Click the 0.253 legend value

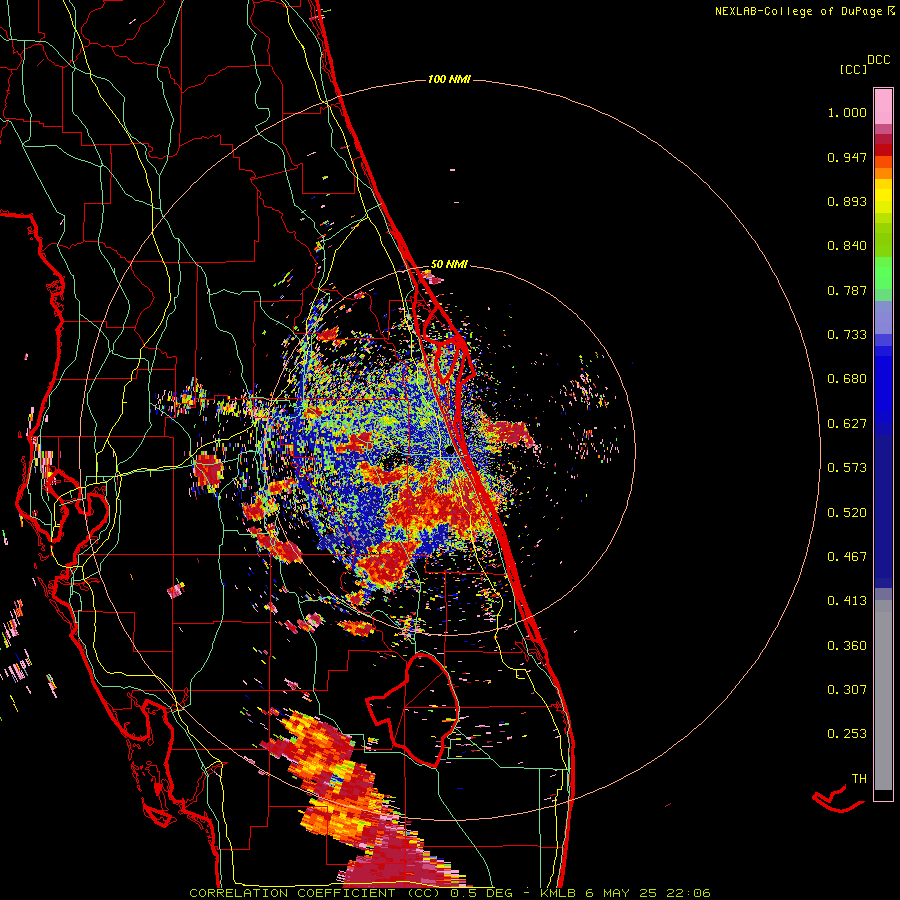point(847,734)
